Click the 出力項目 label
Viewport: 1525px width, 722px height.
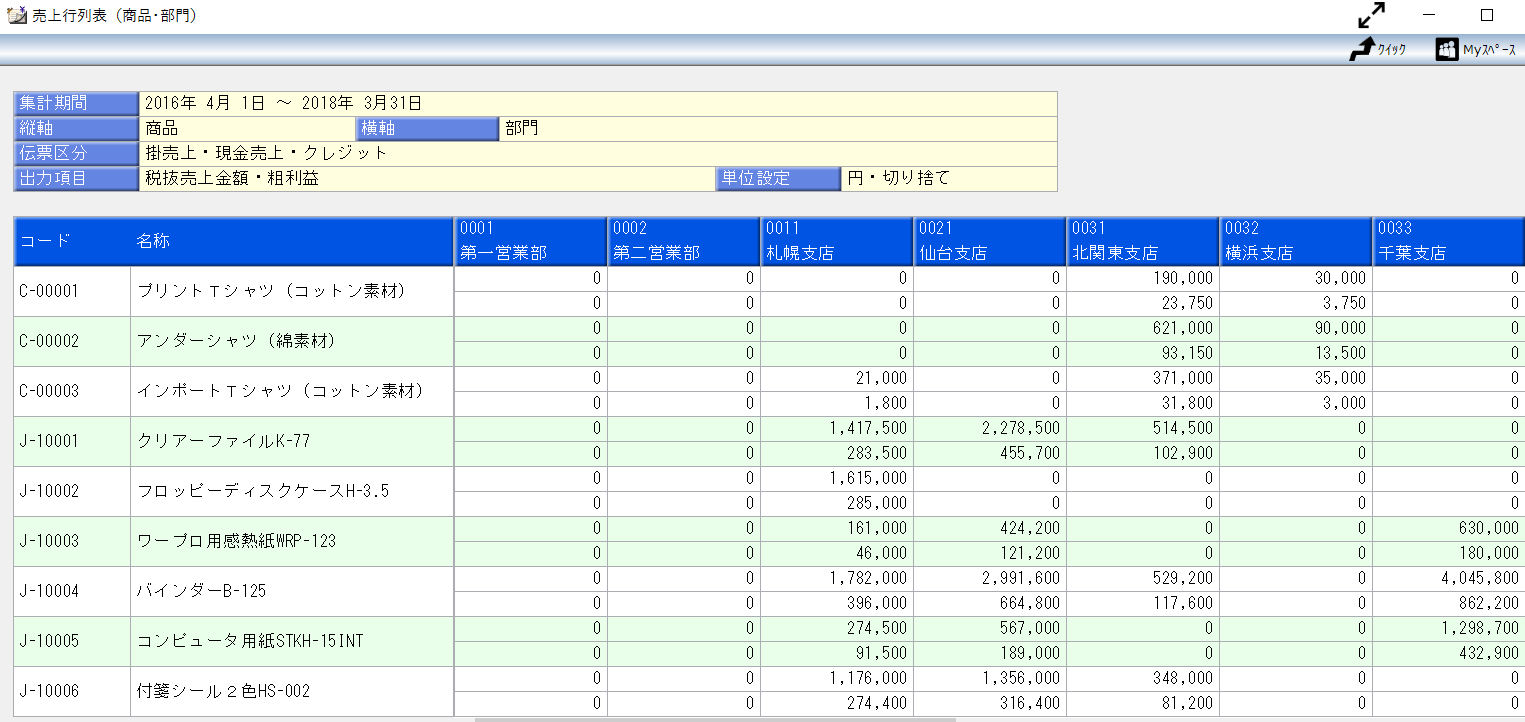click(76, 178)
